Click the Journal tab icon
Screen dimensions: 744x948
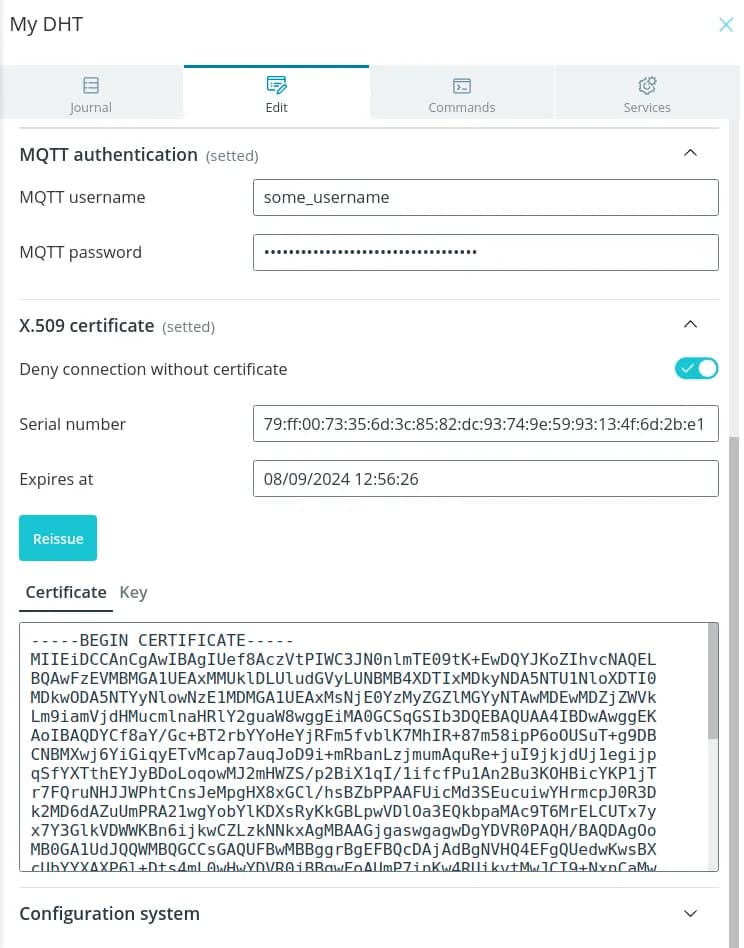click(x=91, y=85)
